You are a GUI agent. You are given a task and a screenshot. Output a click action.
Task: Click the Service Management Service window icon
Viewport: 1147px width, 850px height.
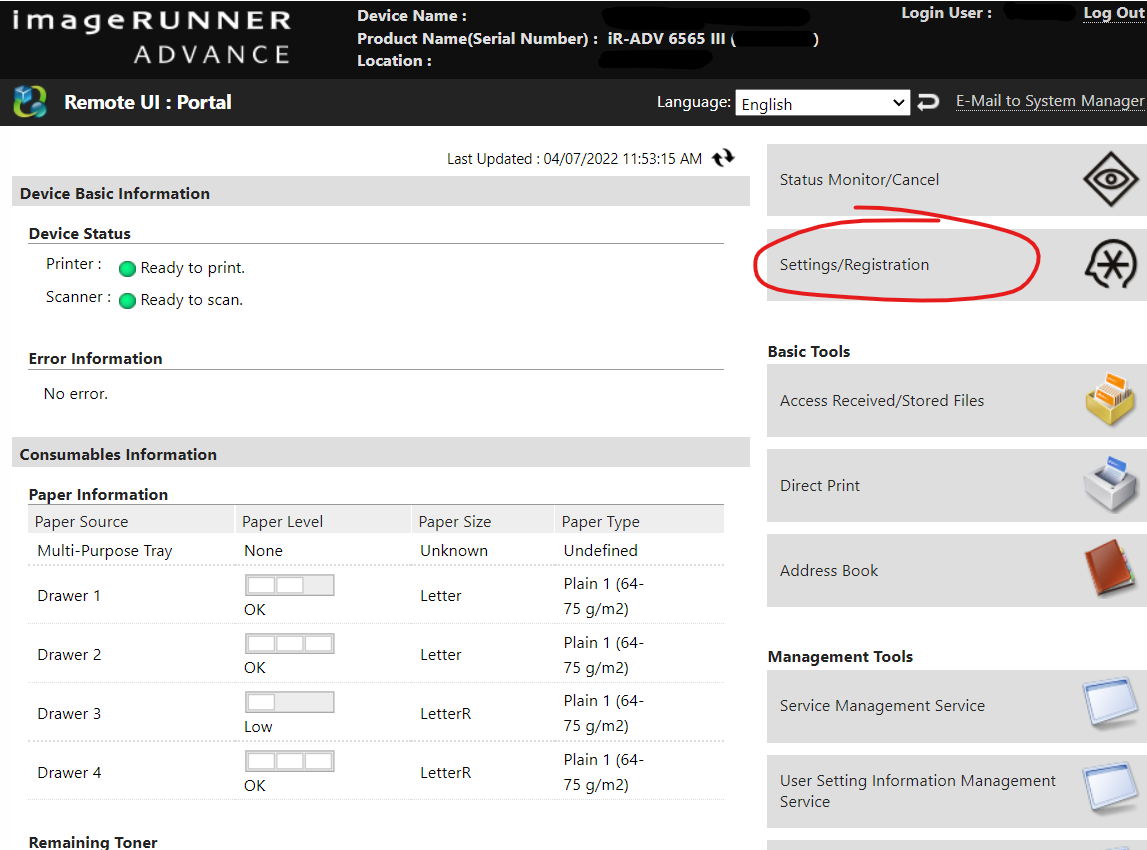[x=1109, y=706]
